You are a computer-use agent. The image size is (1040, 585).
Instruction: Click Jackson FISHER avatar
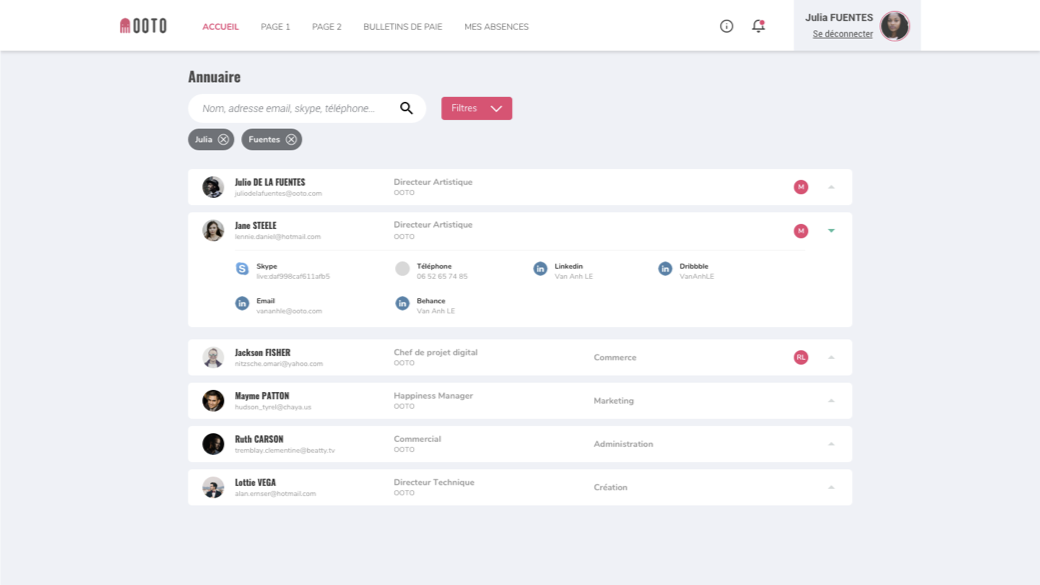coord(213,358)
